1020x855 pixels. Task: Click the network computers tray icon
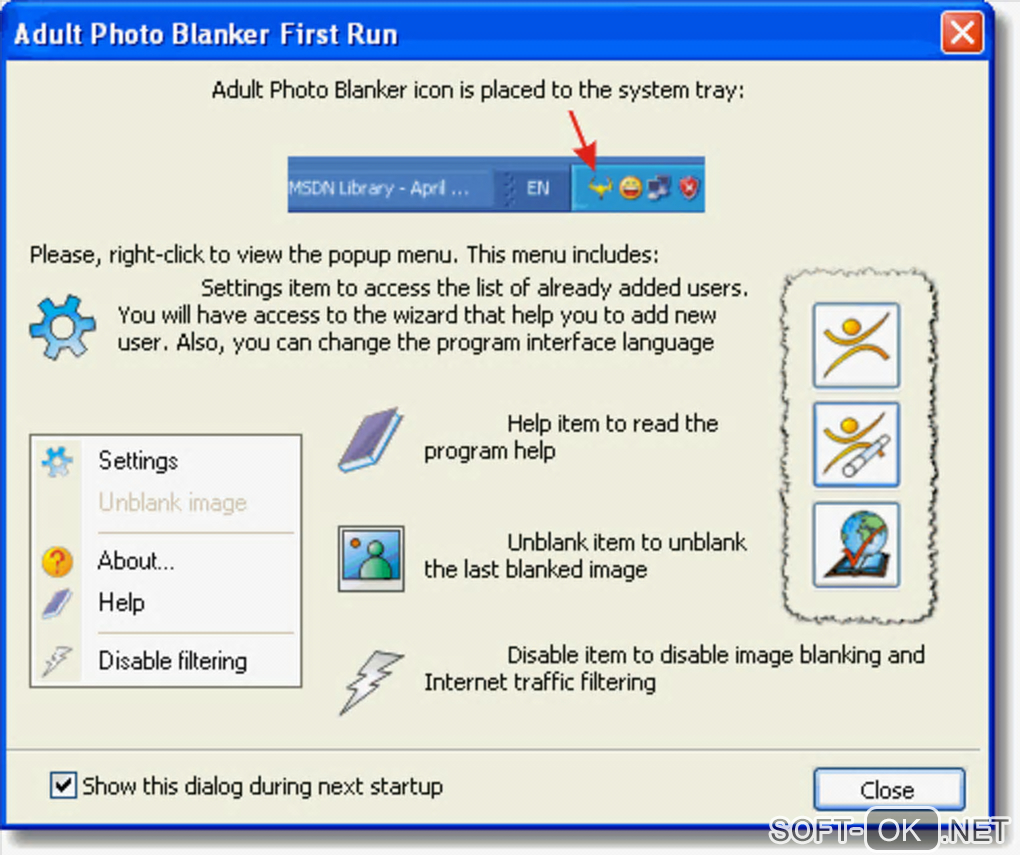coord(660,189)
